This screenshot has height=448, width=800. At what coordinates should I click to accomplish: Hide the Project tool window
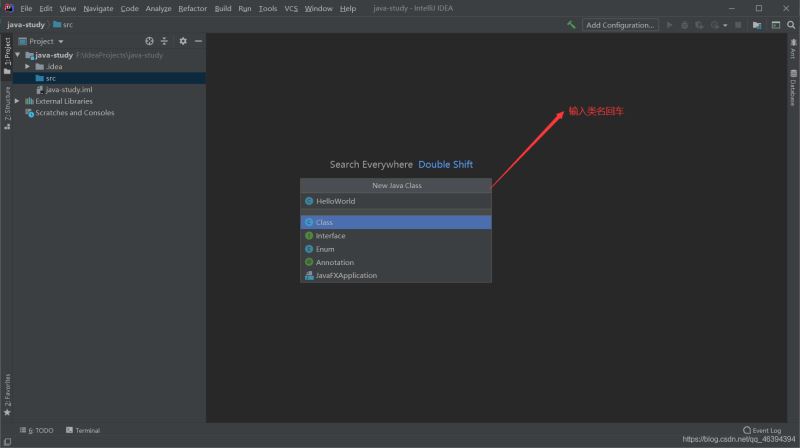(x=198, y=41)
